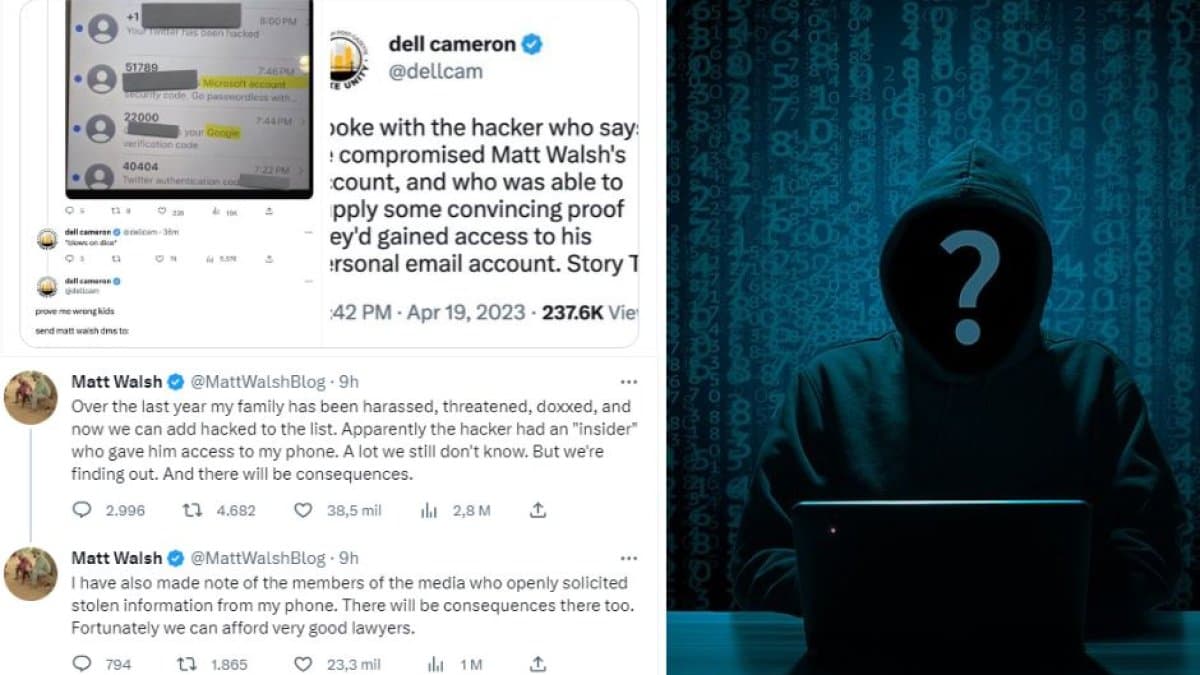Retweet the second tweet with 1.865 retweets
The image size is (1200, 675).
(190, 664)
